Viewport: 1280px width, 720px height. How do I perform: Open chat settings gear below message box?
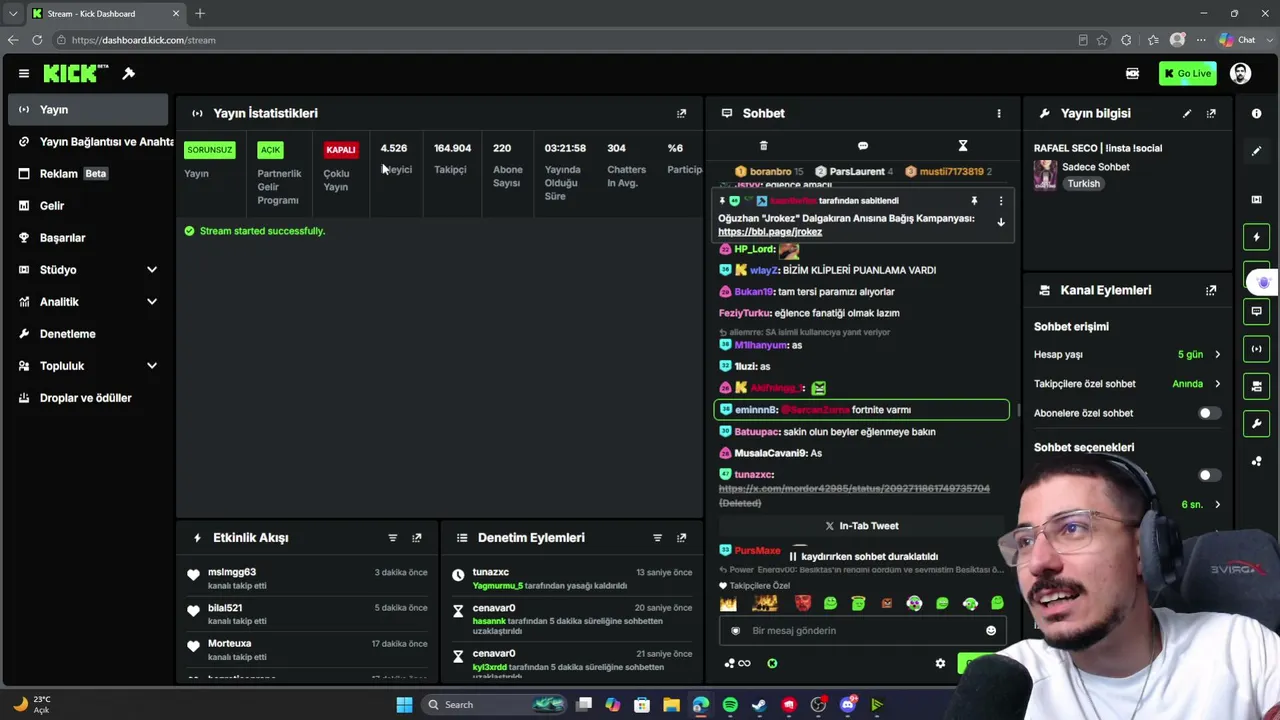tap(940, 663)
